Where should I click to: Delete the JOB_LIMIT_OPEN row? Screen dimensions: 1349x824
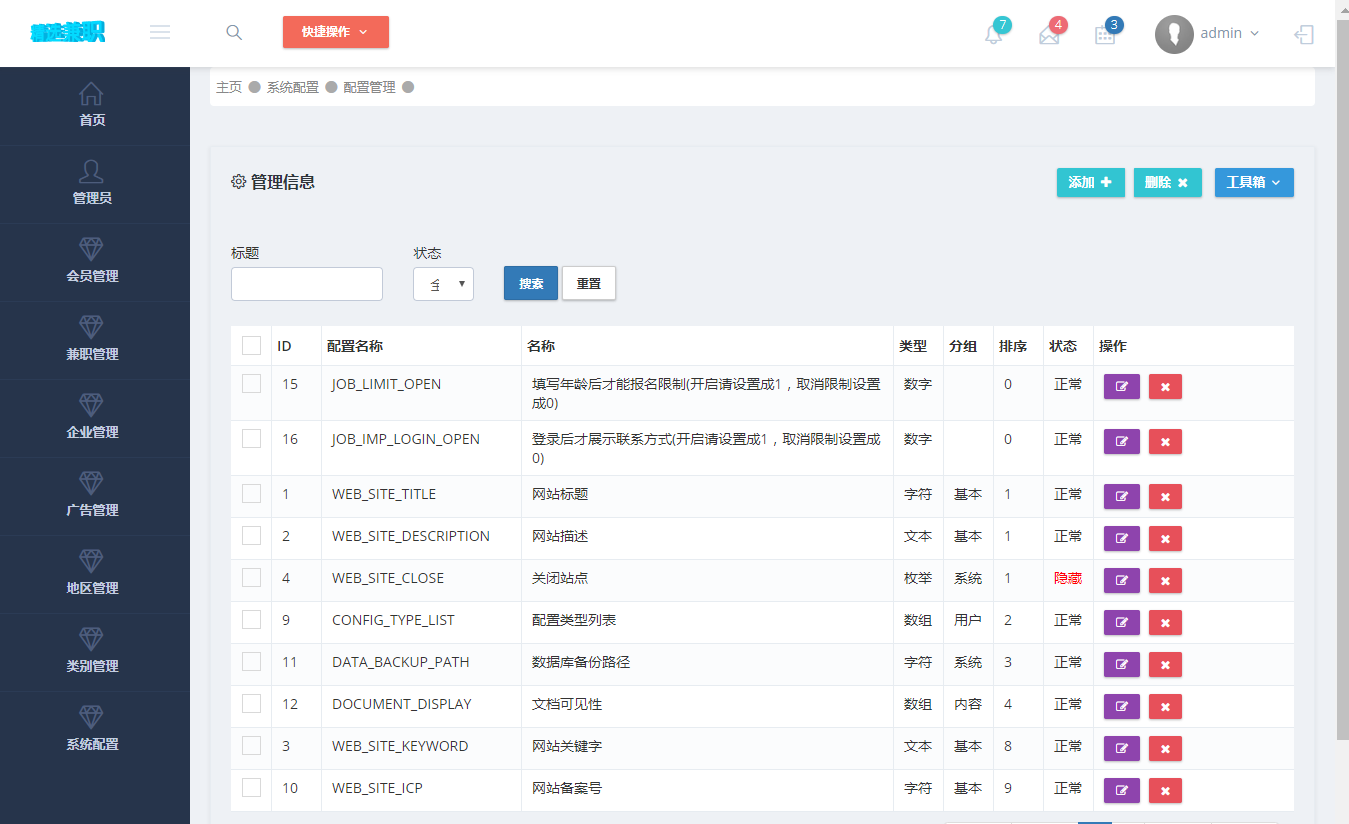click(x=1165, y=386)
